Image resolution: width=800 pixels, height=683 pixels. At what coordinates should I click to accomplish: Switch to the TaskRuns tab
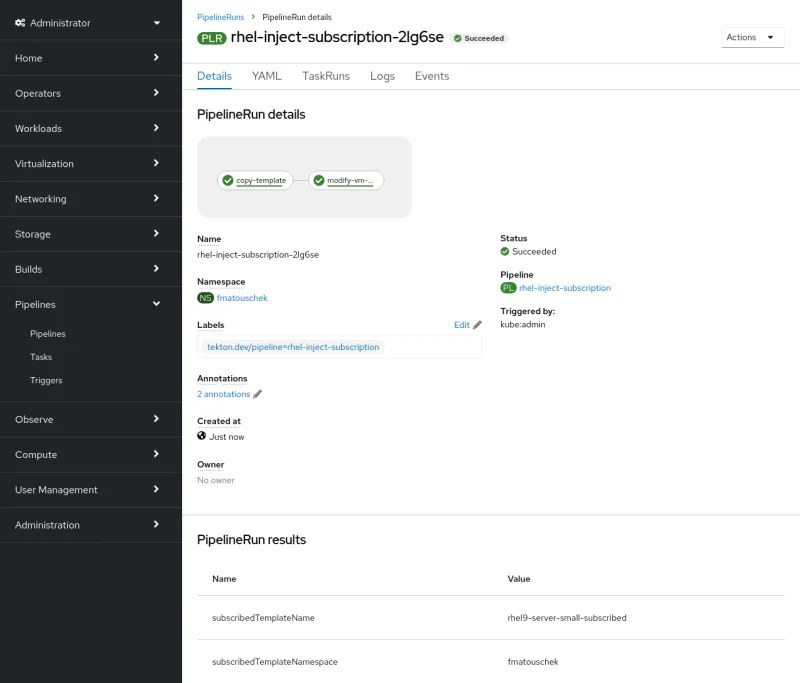(325, 76)
